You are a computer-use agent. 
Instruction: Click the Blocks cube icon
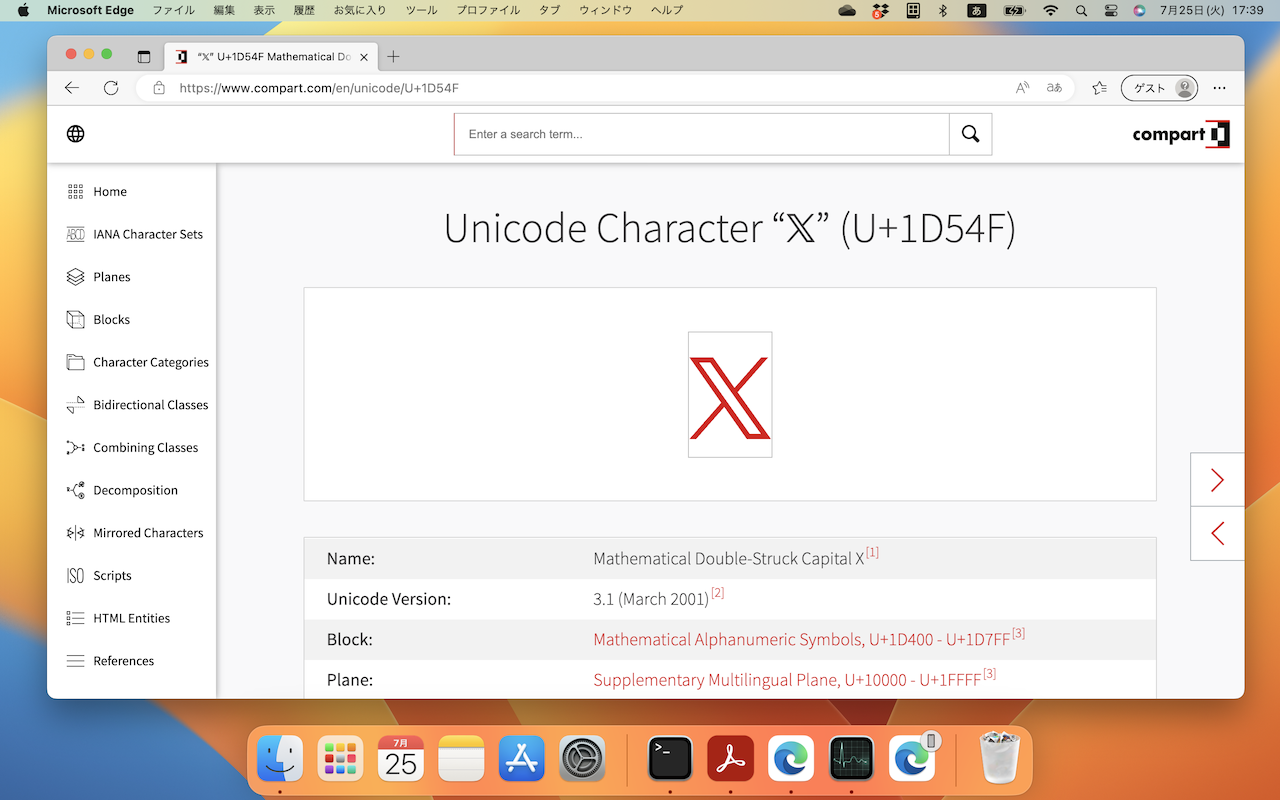75,320
